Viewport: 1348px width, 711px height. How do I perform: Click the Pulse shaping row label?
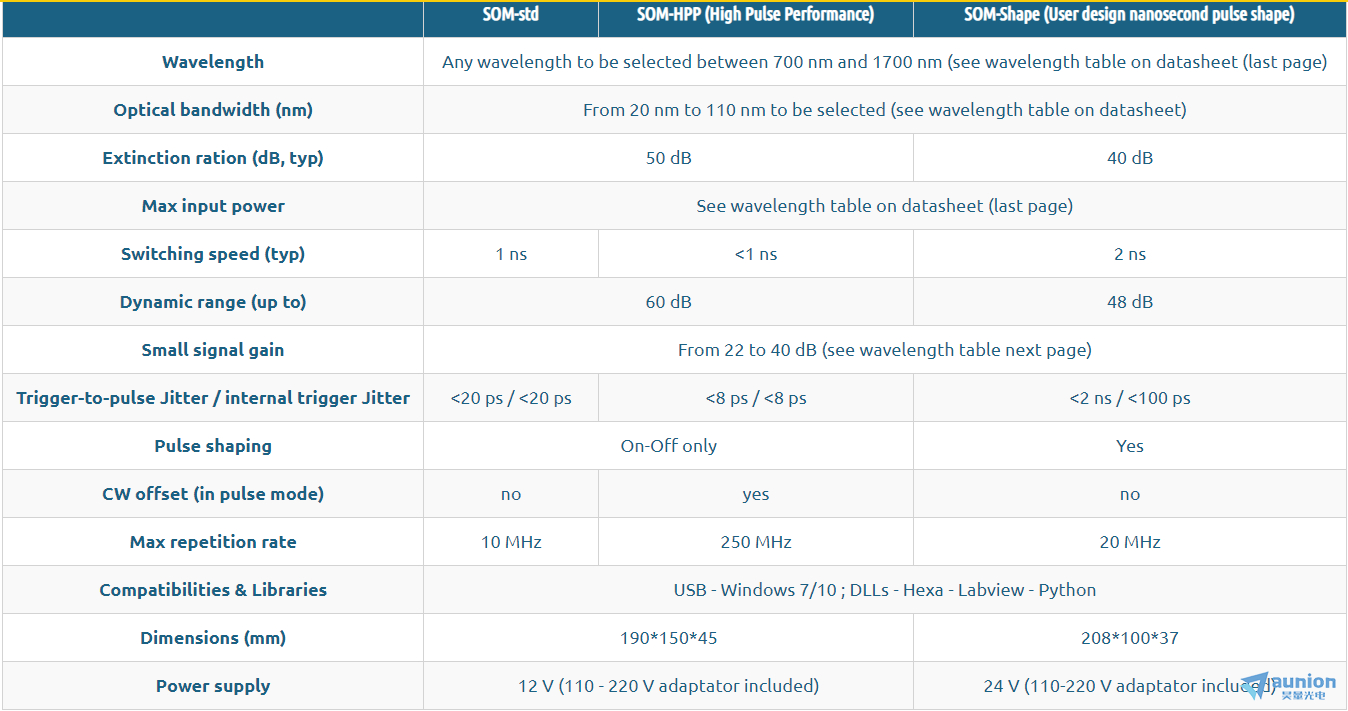[x=213, y=446]
